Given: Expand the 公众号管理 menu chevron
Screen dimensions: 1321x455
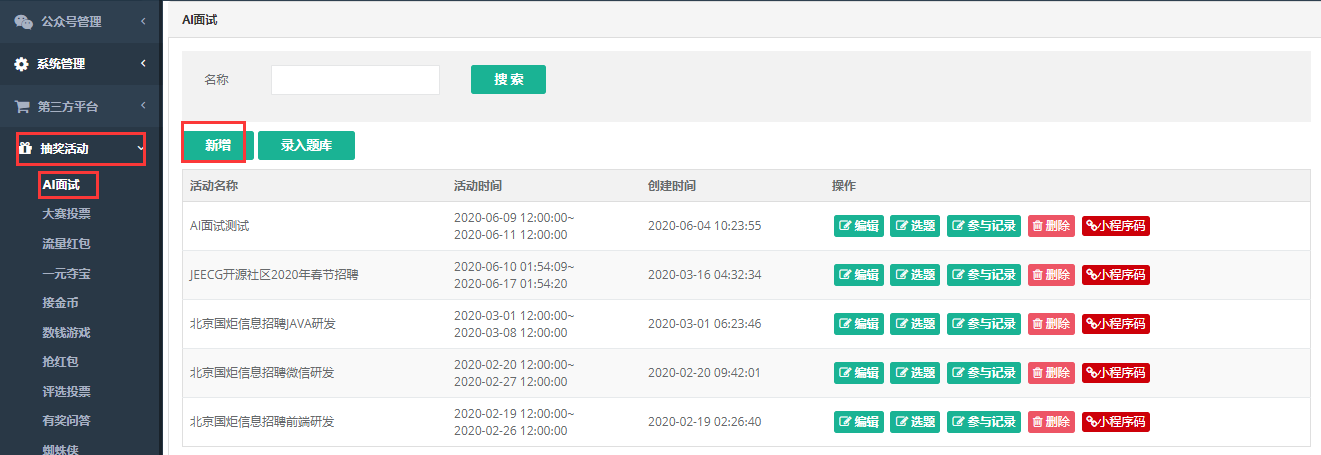Looking at the screenshot, I should pyautogui.click(x=143, y=21).
